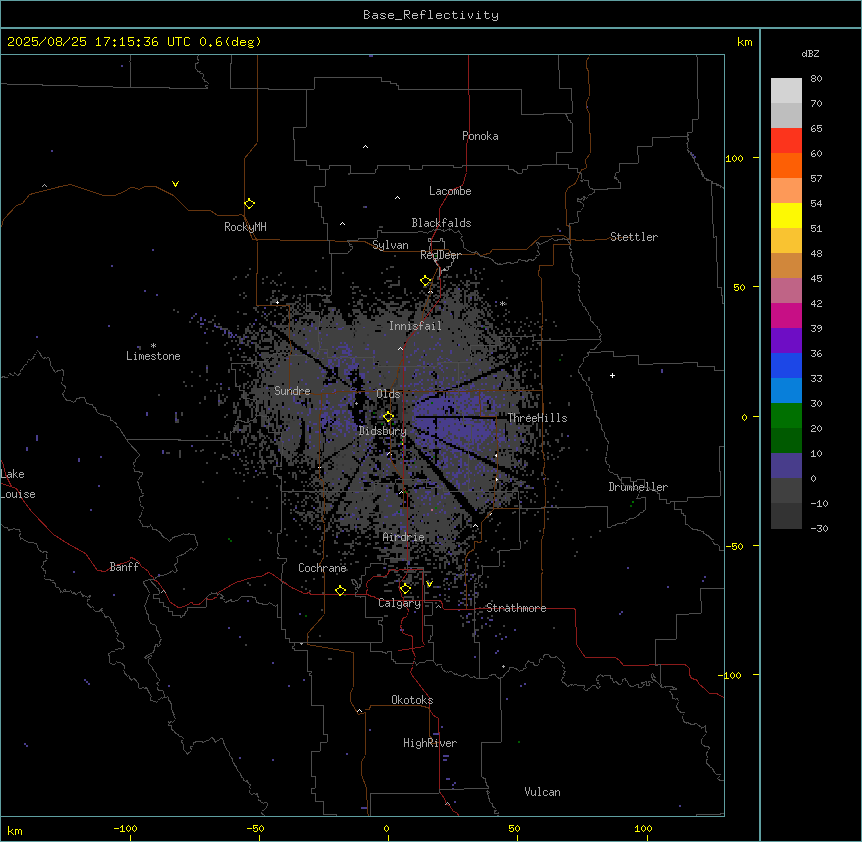862x842 pixels.
Task: Click the Innisfail city label
Action: tap(415, 326)
